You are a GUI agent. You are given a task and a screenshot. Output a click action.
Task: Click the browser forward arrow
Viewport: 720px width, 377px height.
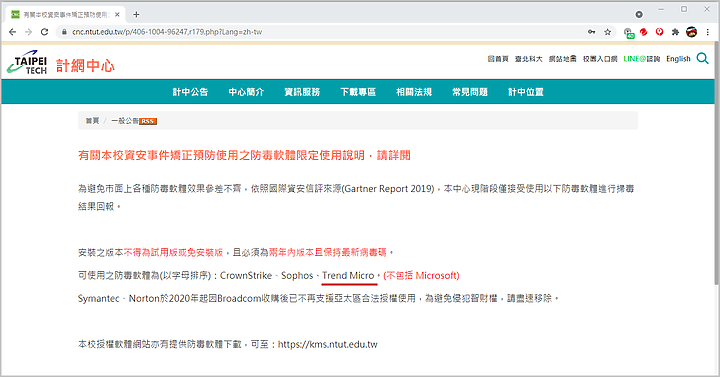28,32
